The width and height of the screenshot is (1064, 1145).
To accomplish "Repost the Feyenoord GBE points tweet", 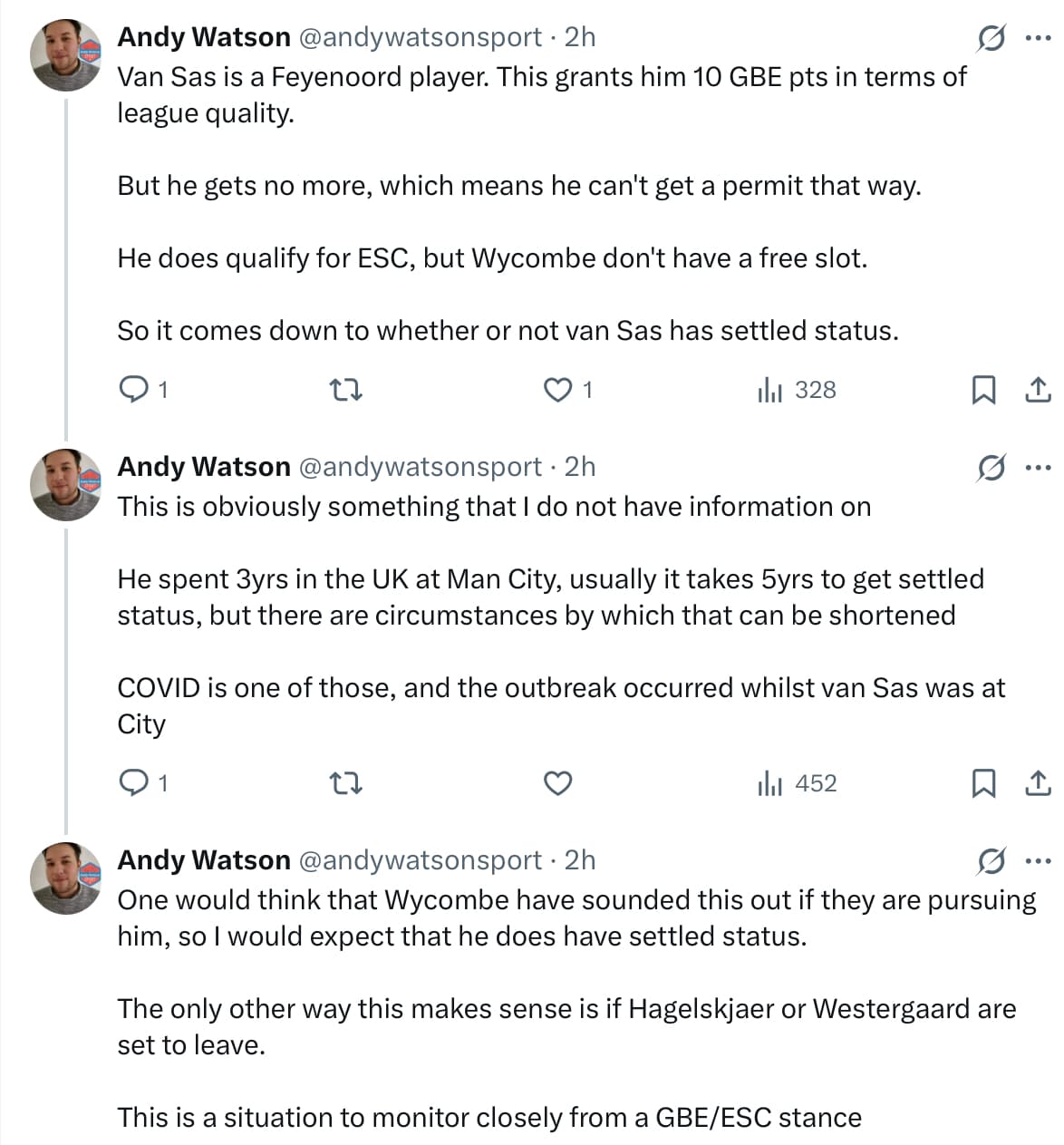I will (x=345, y=390).
